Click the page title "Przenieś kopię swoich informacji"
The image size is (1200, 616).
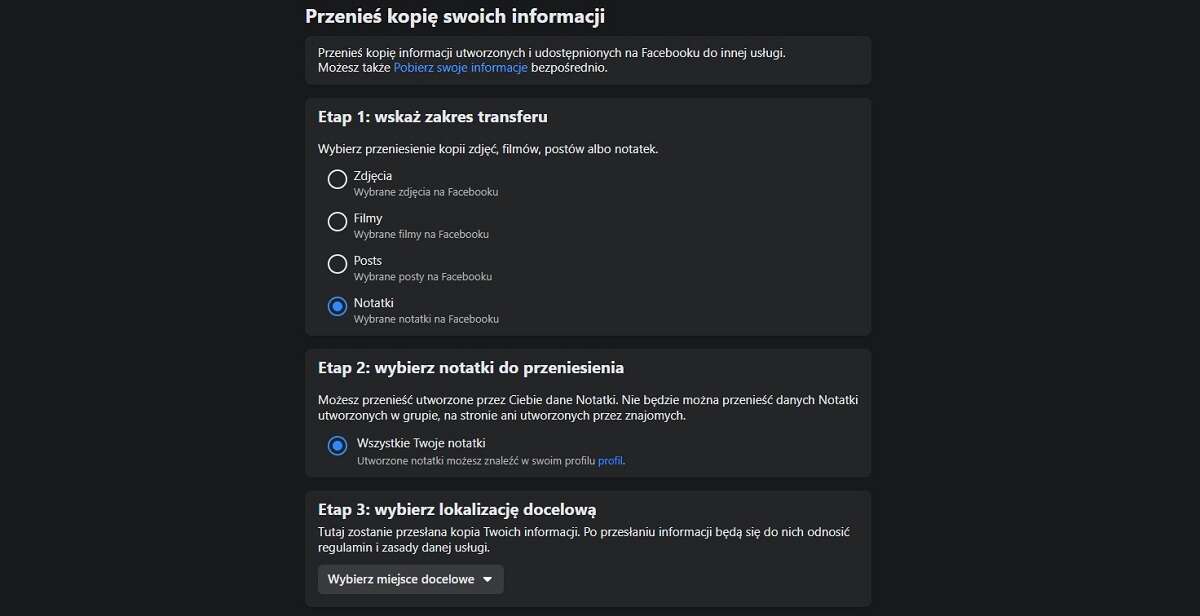(462, 16)
